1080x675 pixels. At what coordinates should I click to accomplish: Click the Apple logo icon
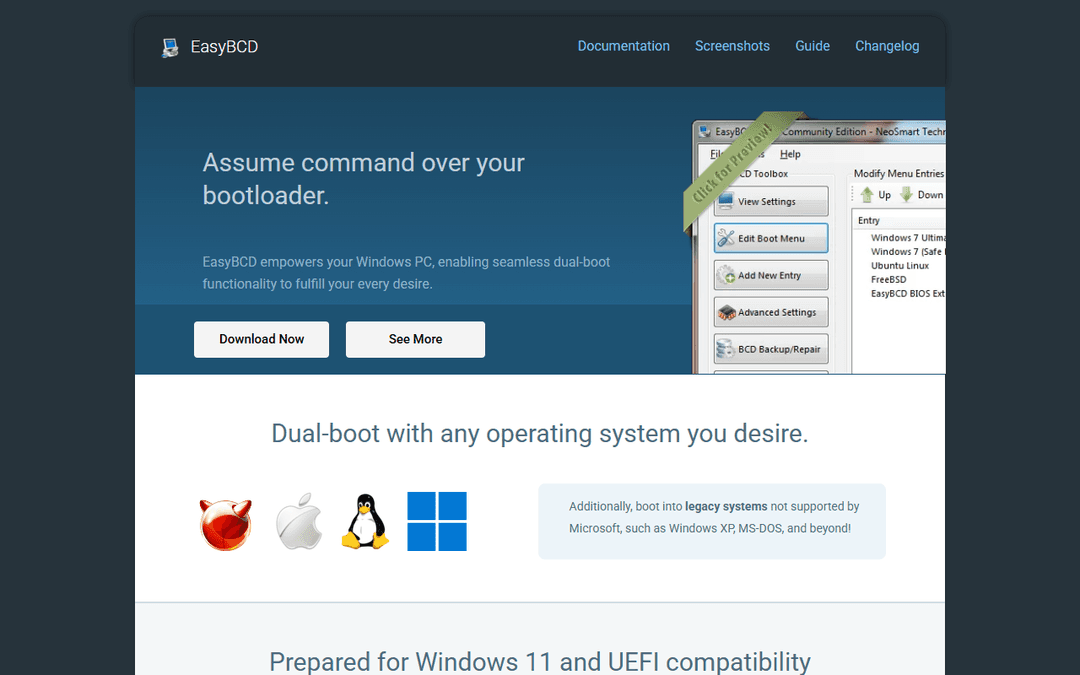pyautogui.click(x=299, y=521)
